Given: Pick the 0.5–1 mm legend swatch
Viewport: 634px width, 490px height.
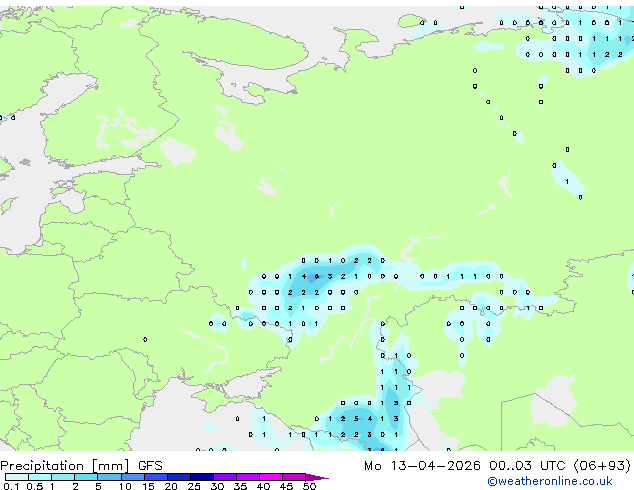Looking at the screenshot, I should (40, 477).
